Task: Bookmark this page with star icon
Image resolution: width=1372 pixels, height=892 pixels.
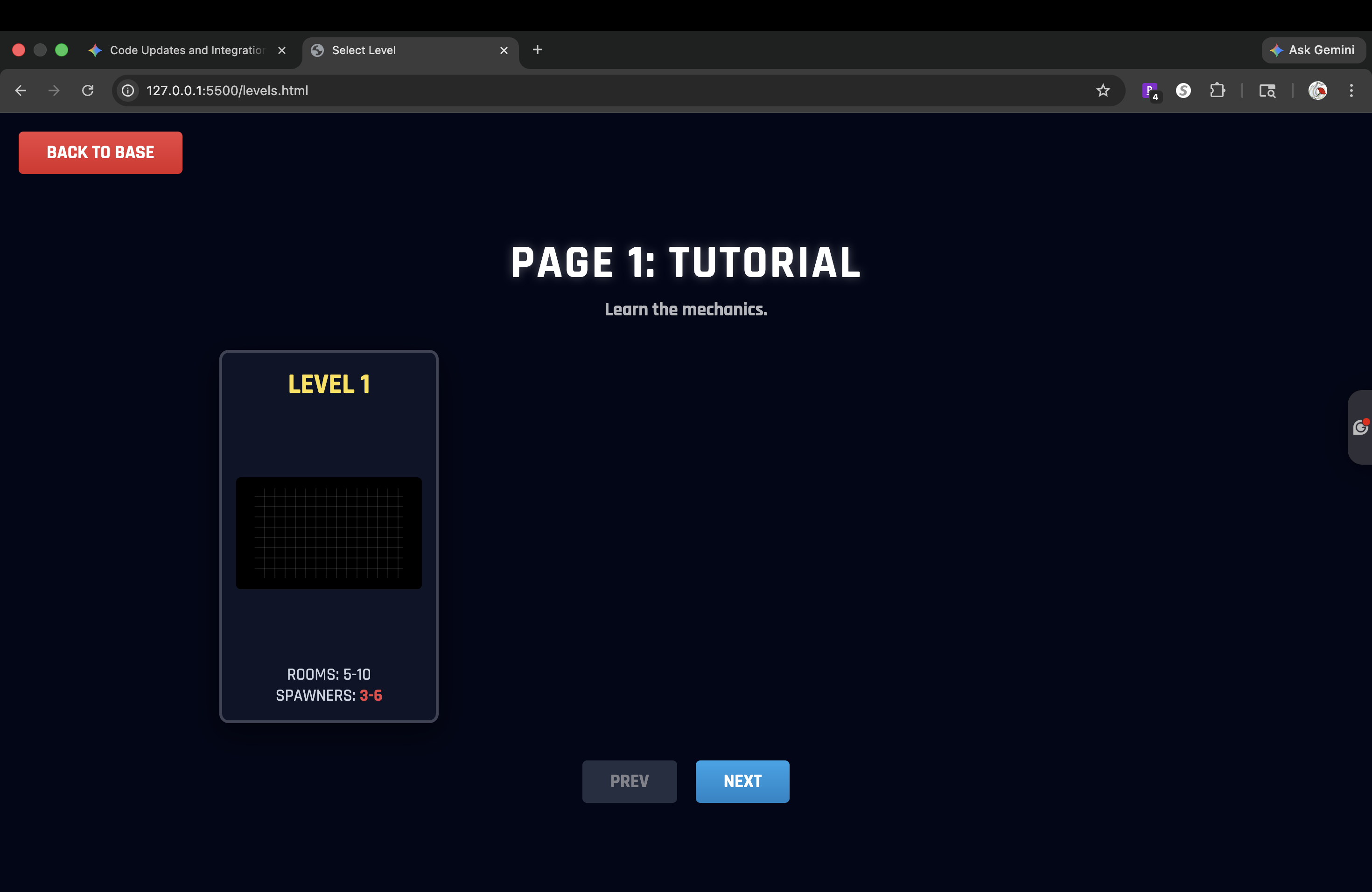Action: [1102, 91]
